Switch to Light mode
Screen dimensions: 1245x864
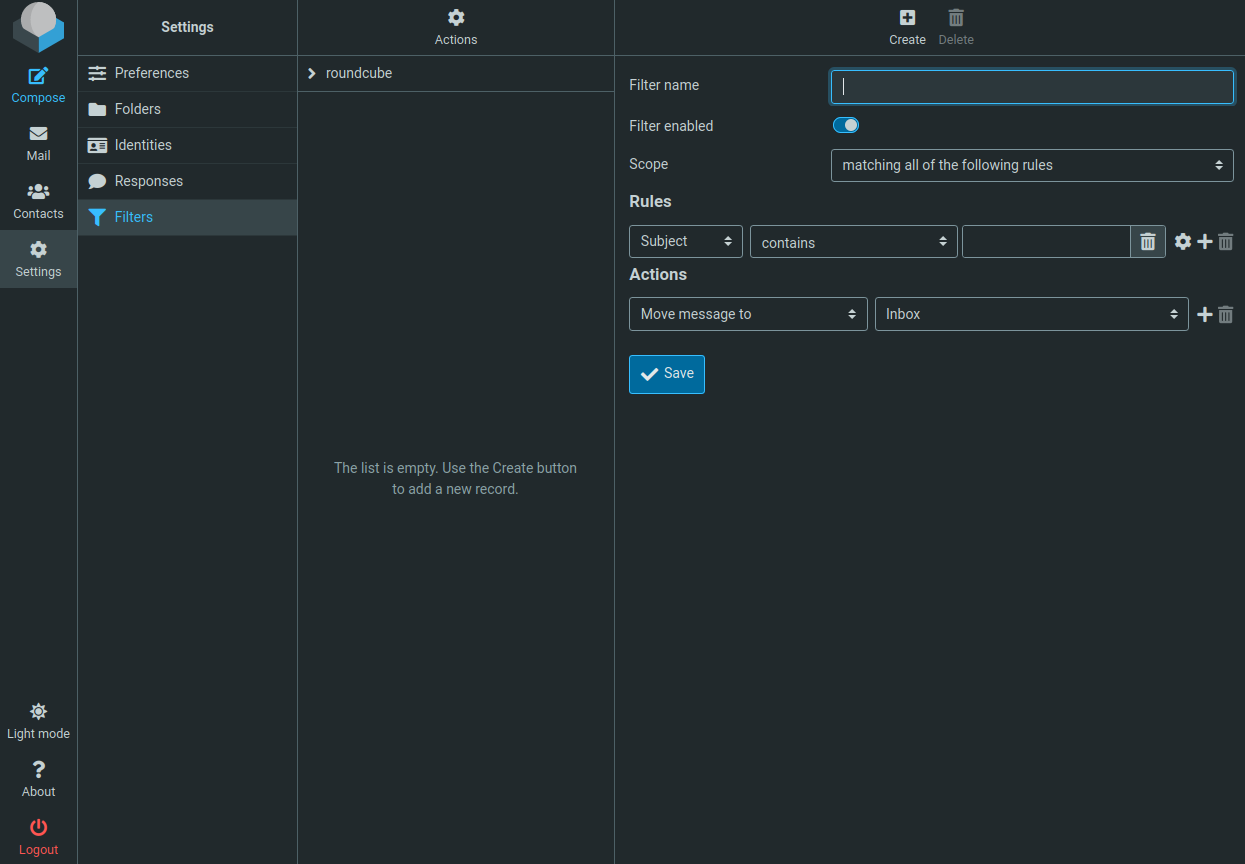[38, 721]
